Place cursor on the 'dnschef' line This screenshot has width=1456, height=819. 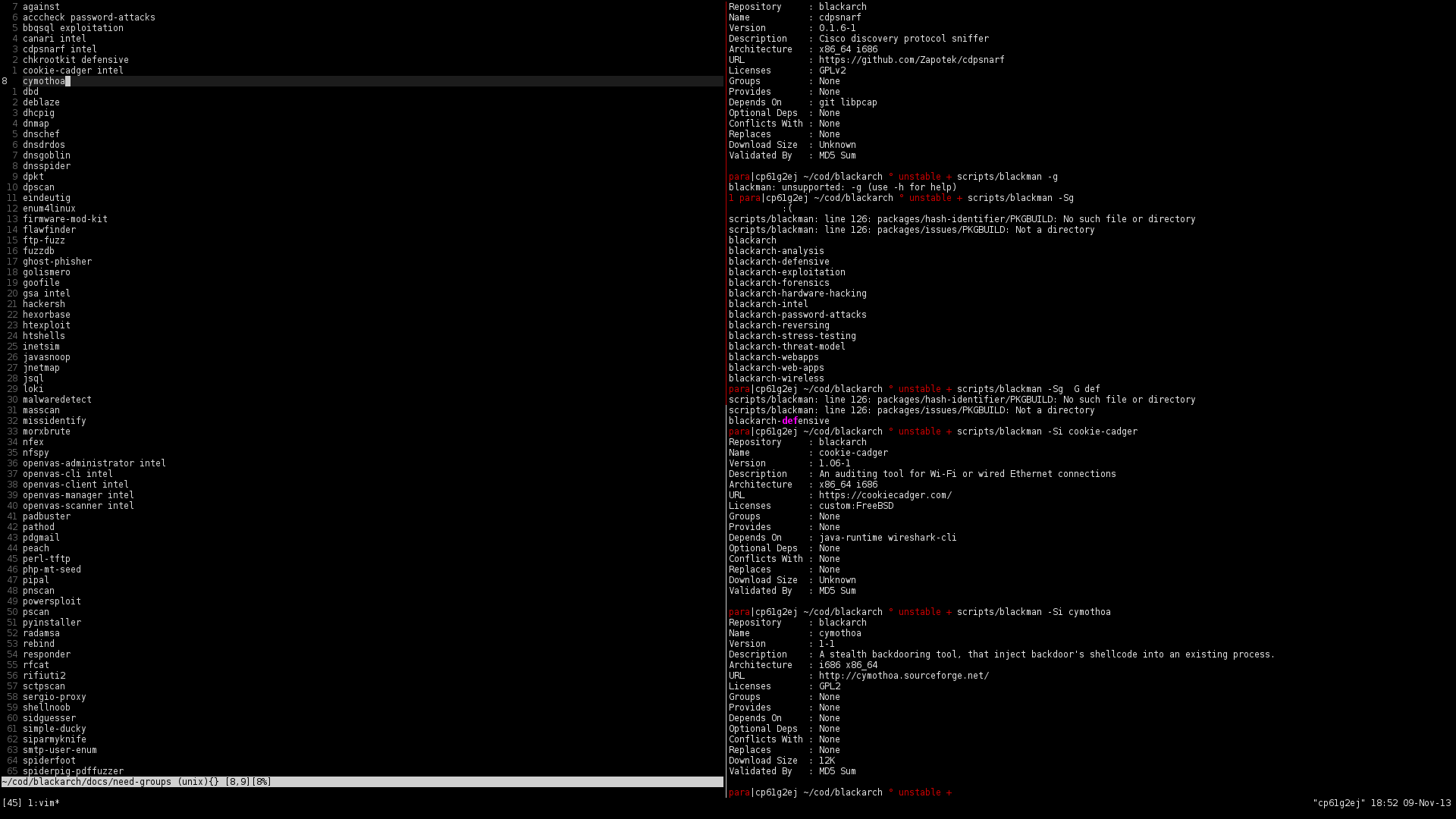tap(41, 134)
